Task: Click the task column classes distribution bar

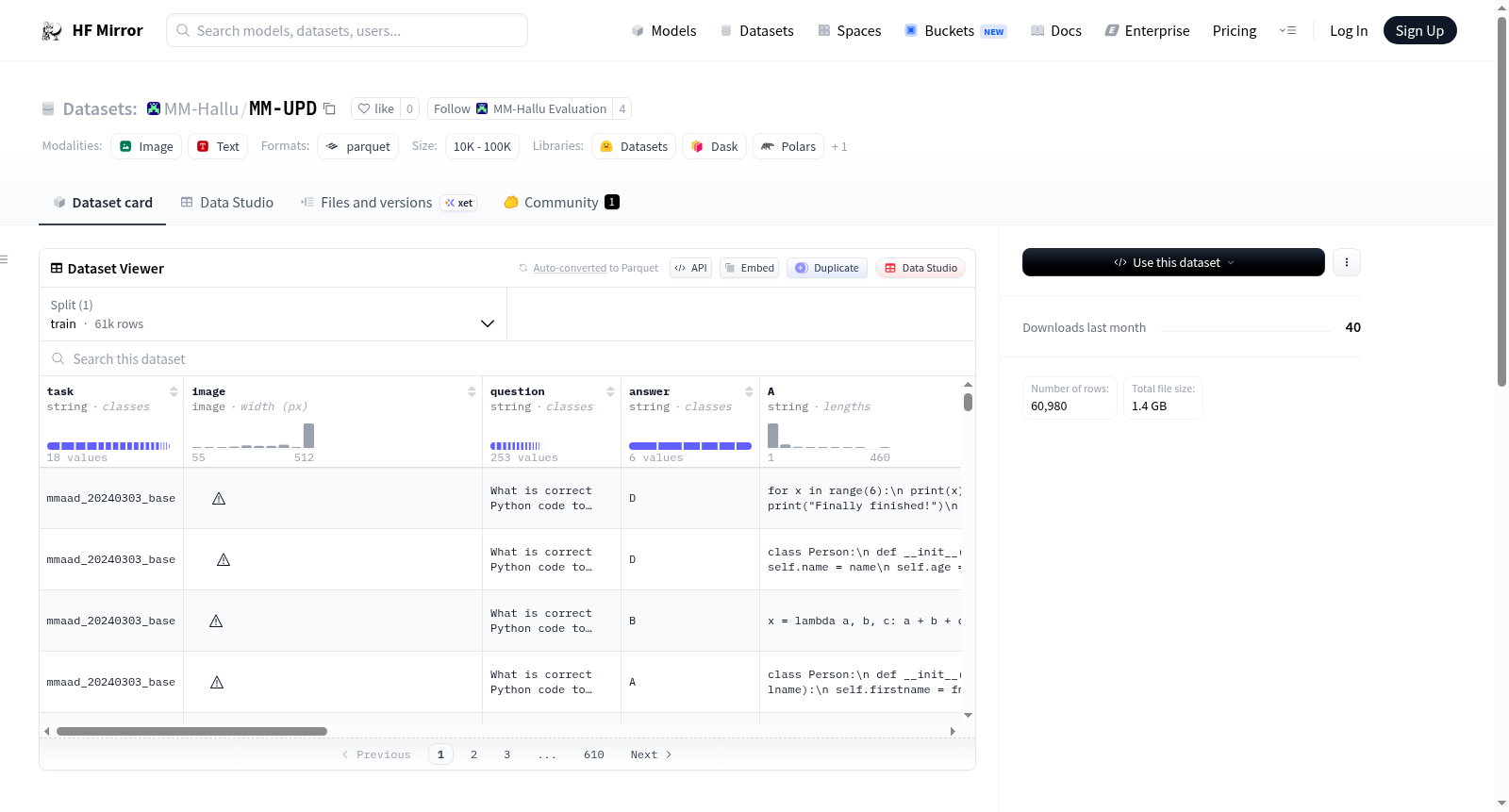Action: pos(108,445)
